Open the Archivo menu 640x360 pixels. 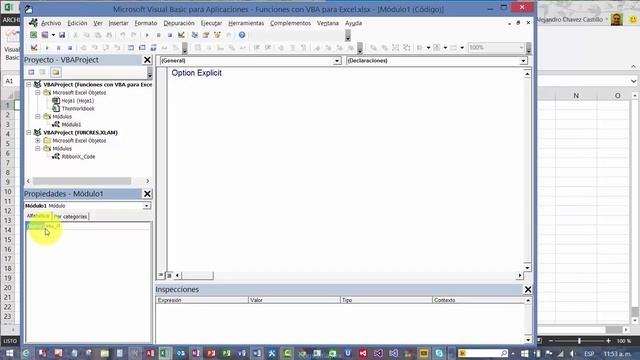[x=51, y=23]
